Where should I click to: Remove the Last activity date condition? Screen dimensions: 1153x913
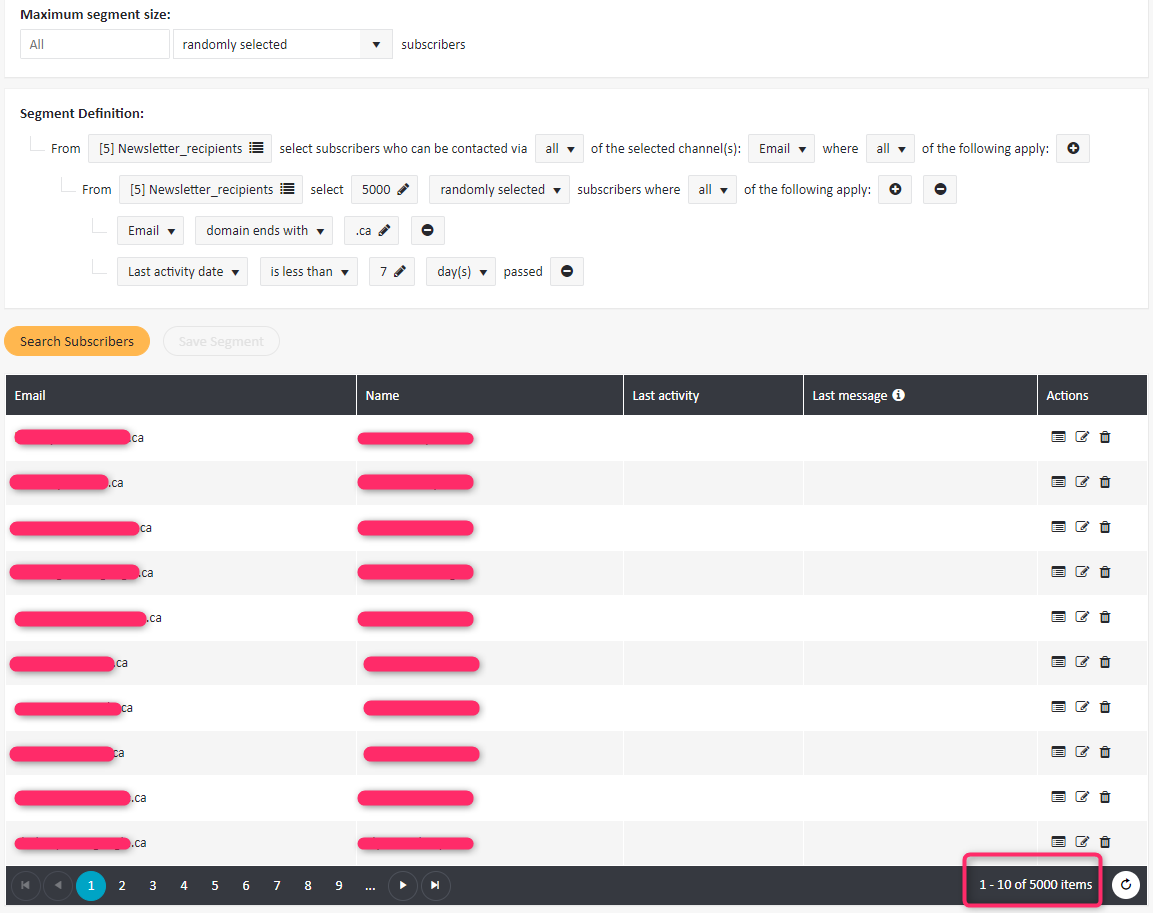(x=567, y=271)
